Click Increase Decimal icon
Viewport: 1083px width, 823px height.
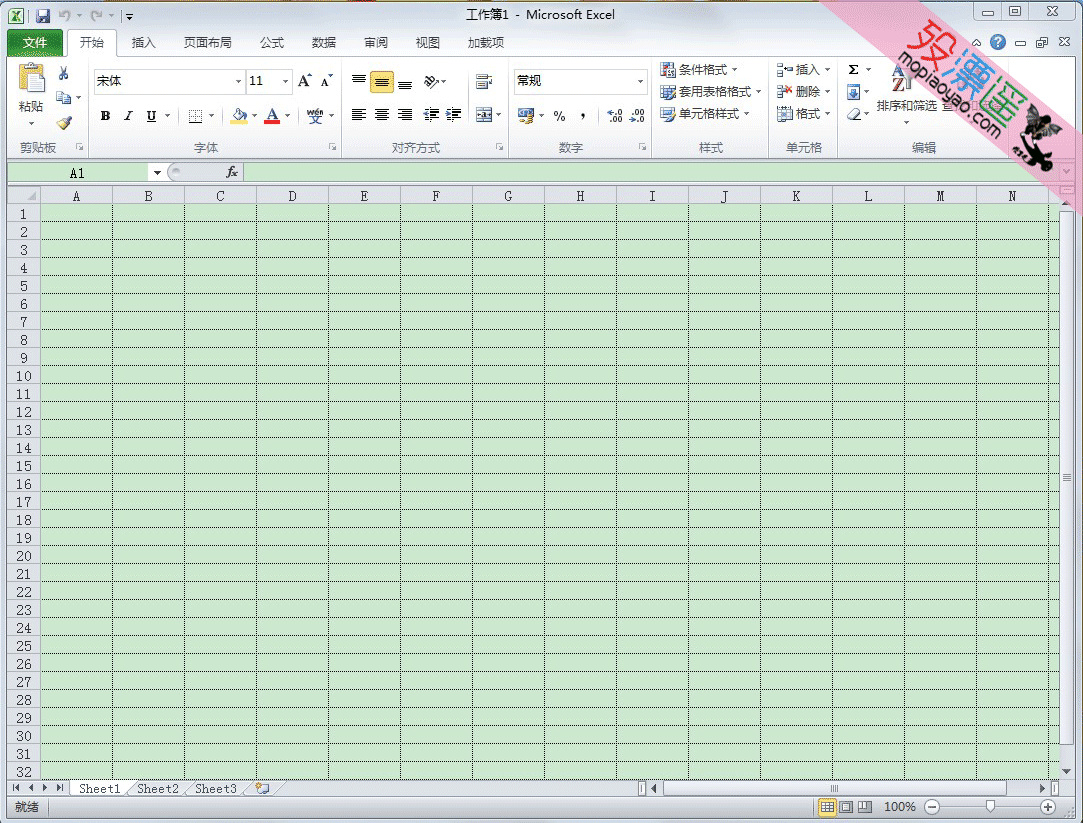click(x=614, y=115)
